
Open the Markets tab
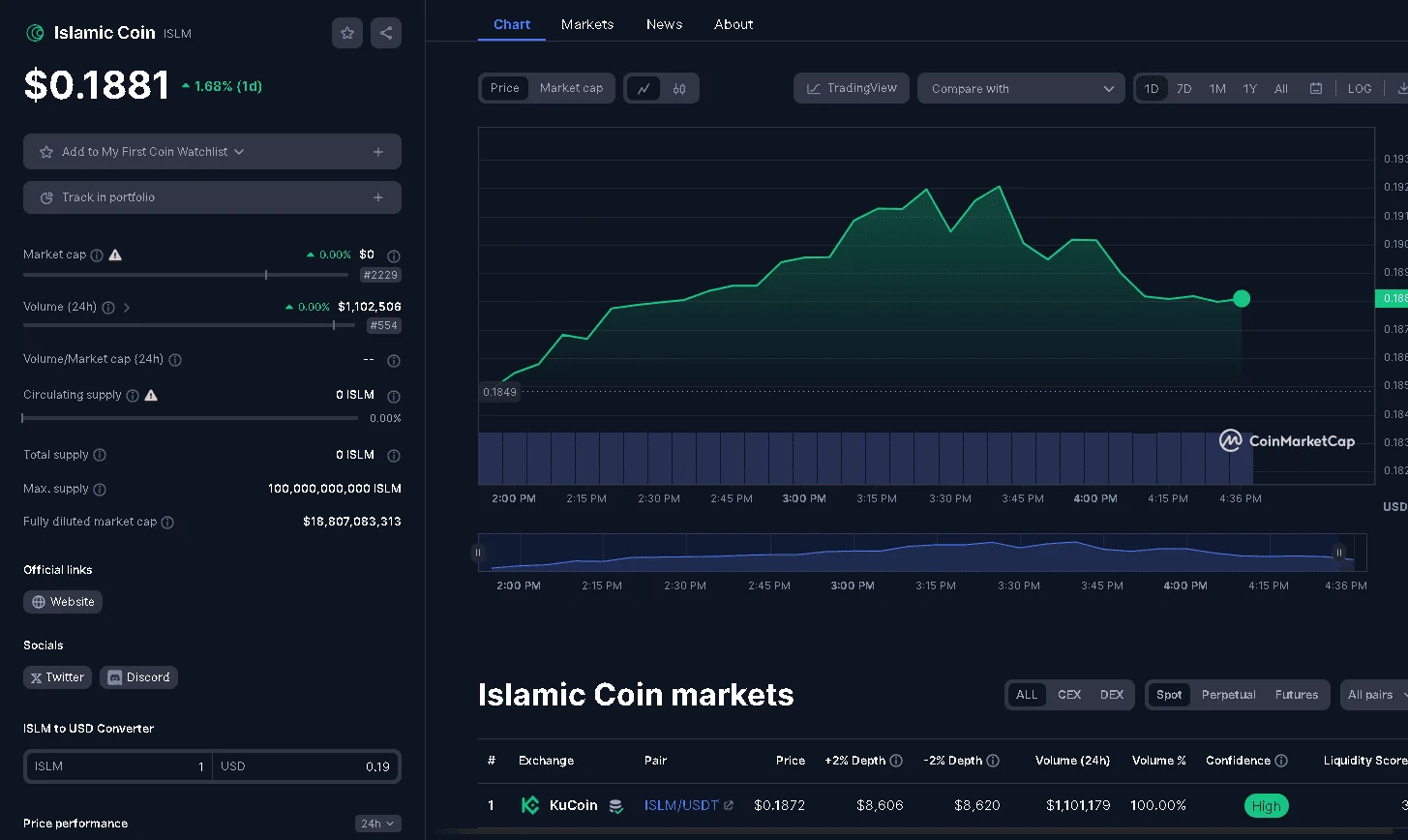pos(587,24)
